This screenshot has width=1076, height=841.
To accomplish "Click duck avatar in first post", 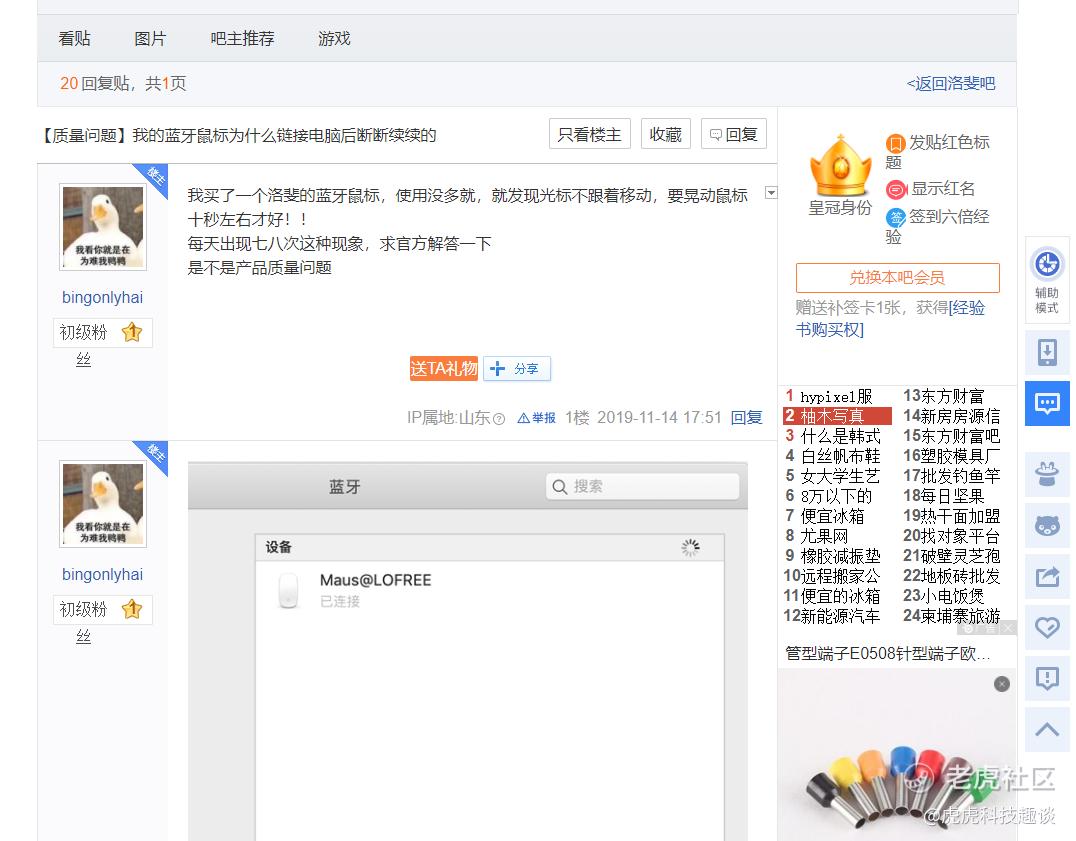I will [x=103, y=227].
